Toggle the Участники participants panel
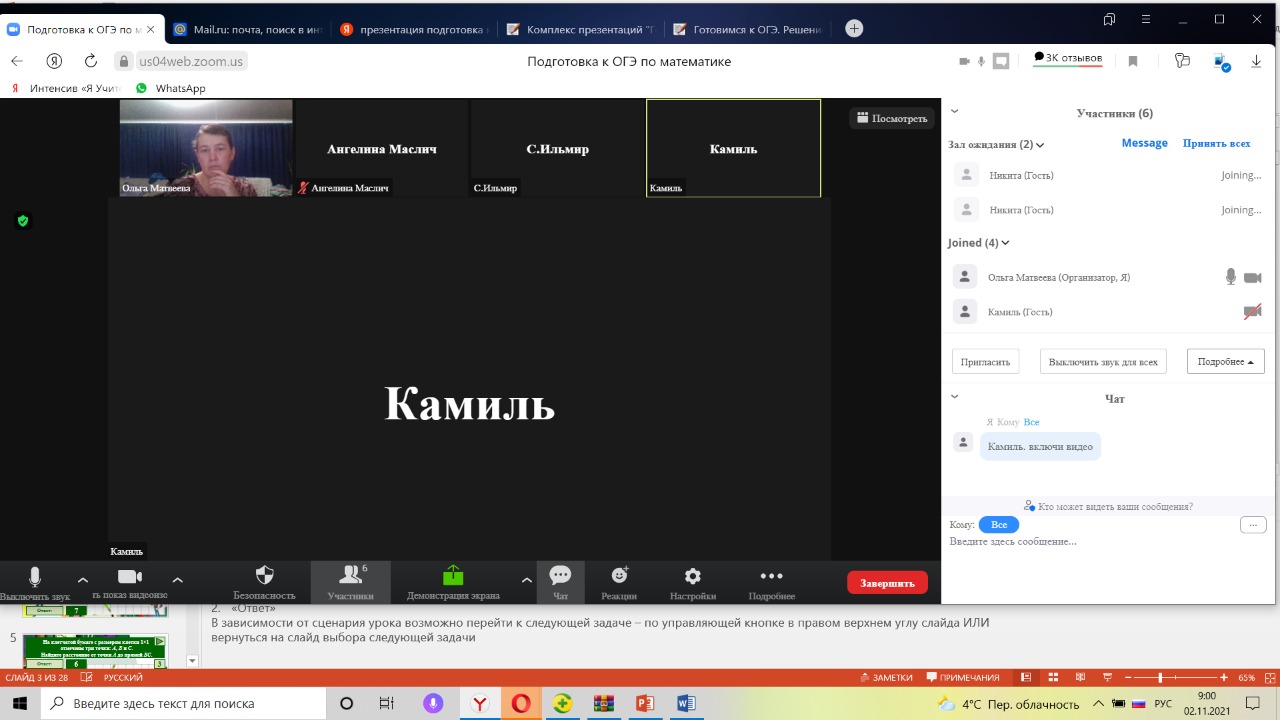 tap(350, 576)
